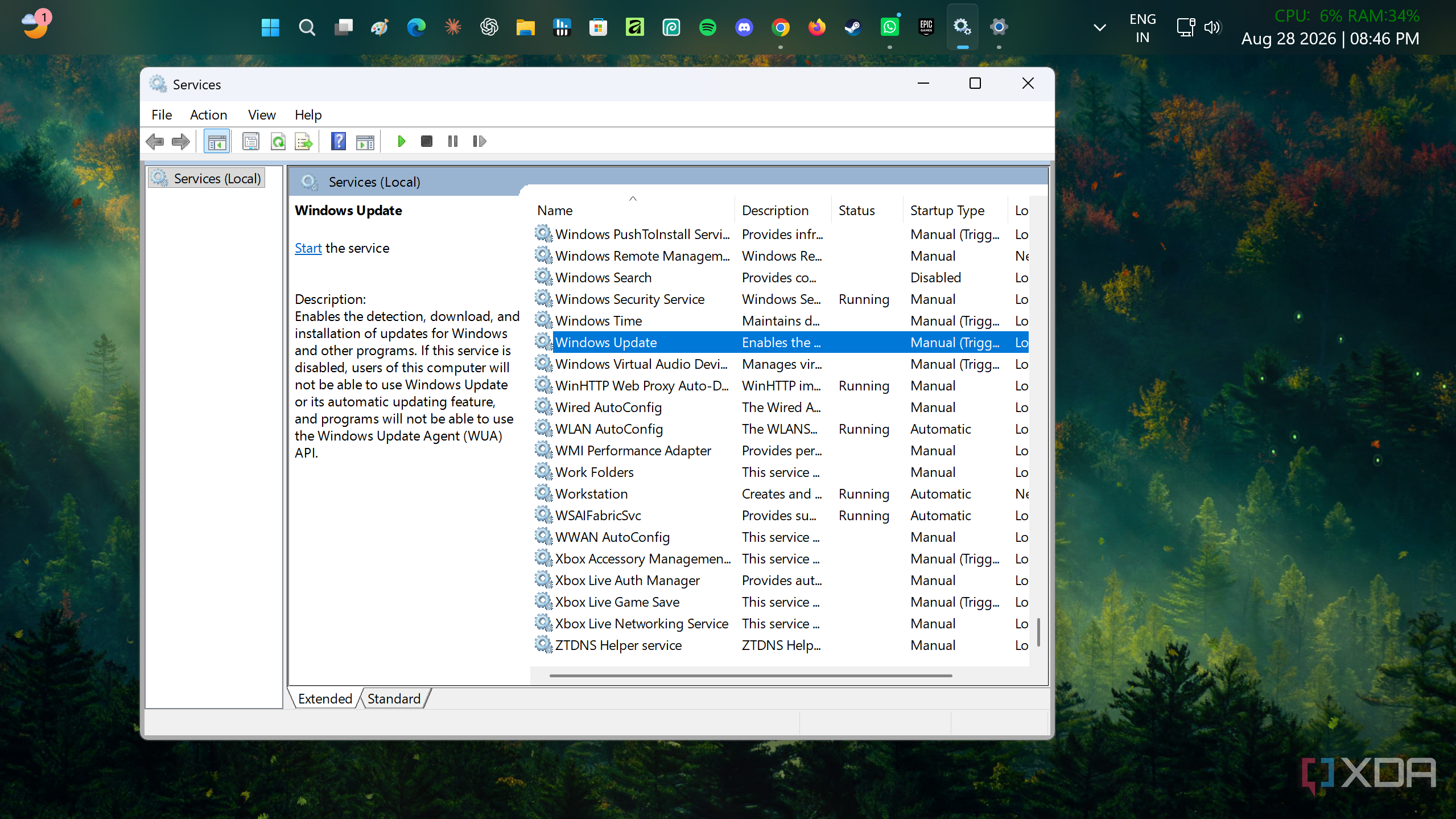Select the Xbox Live Auth Manager service

pos(781,581)
